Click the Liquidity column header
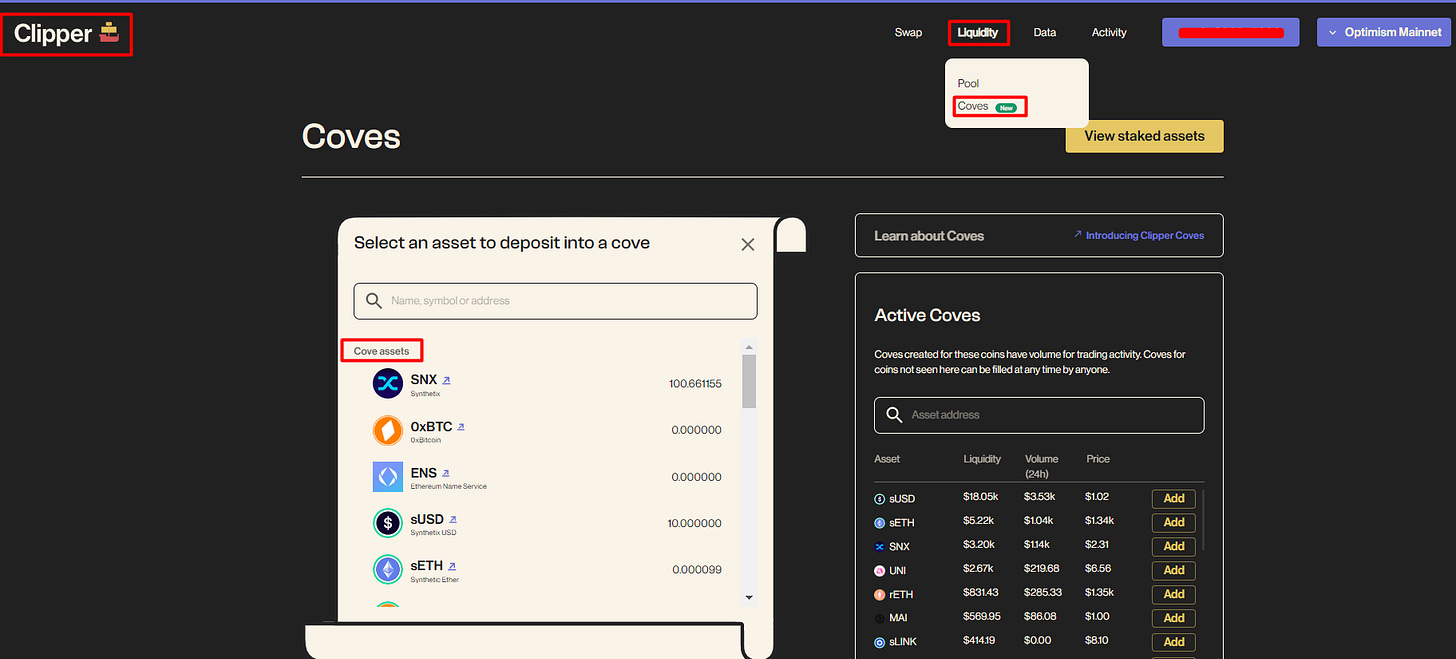Screen dimensions: 1456x659 click(982, 459)
